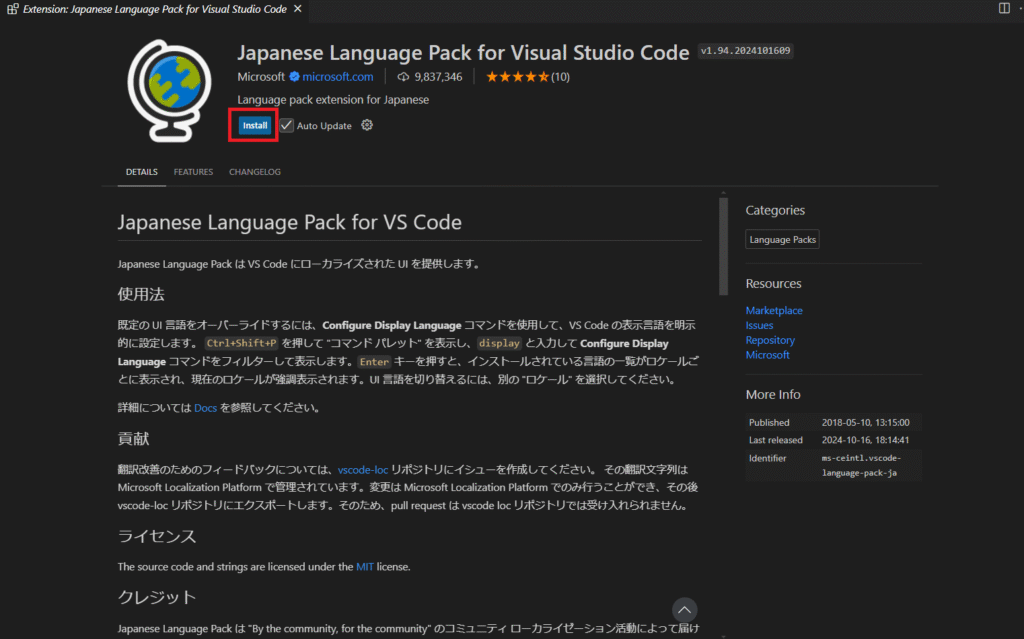
Task: Click the split editor icon
Action: coord(1004,9)
